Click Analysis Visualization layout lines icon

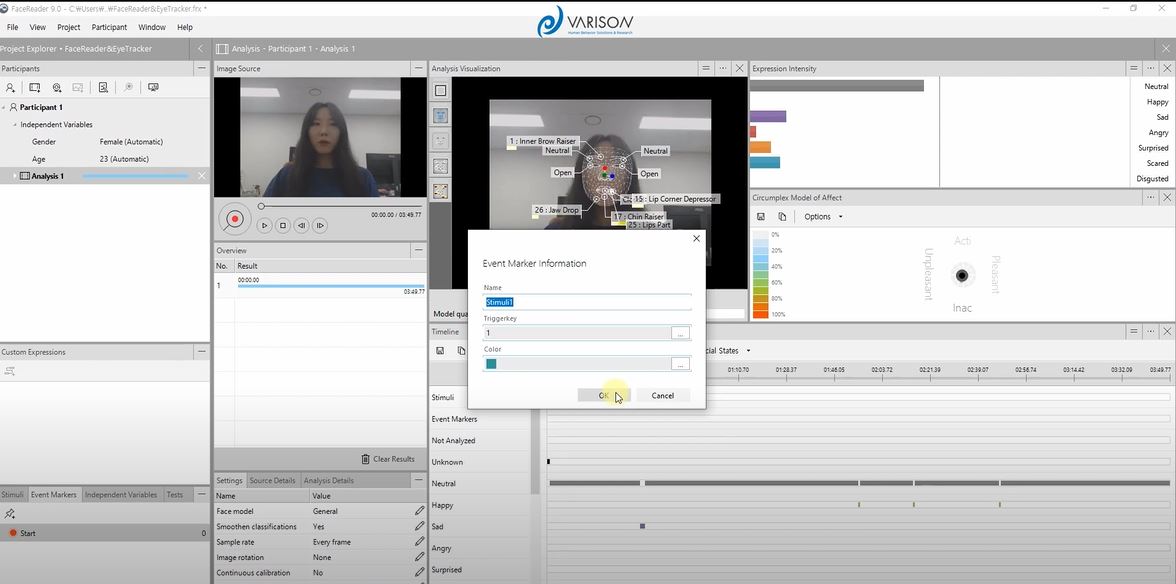click(x=706, y=68)
